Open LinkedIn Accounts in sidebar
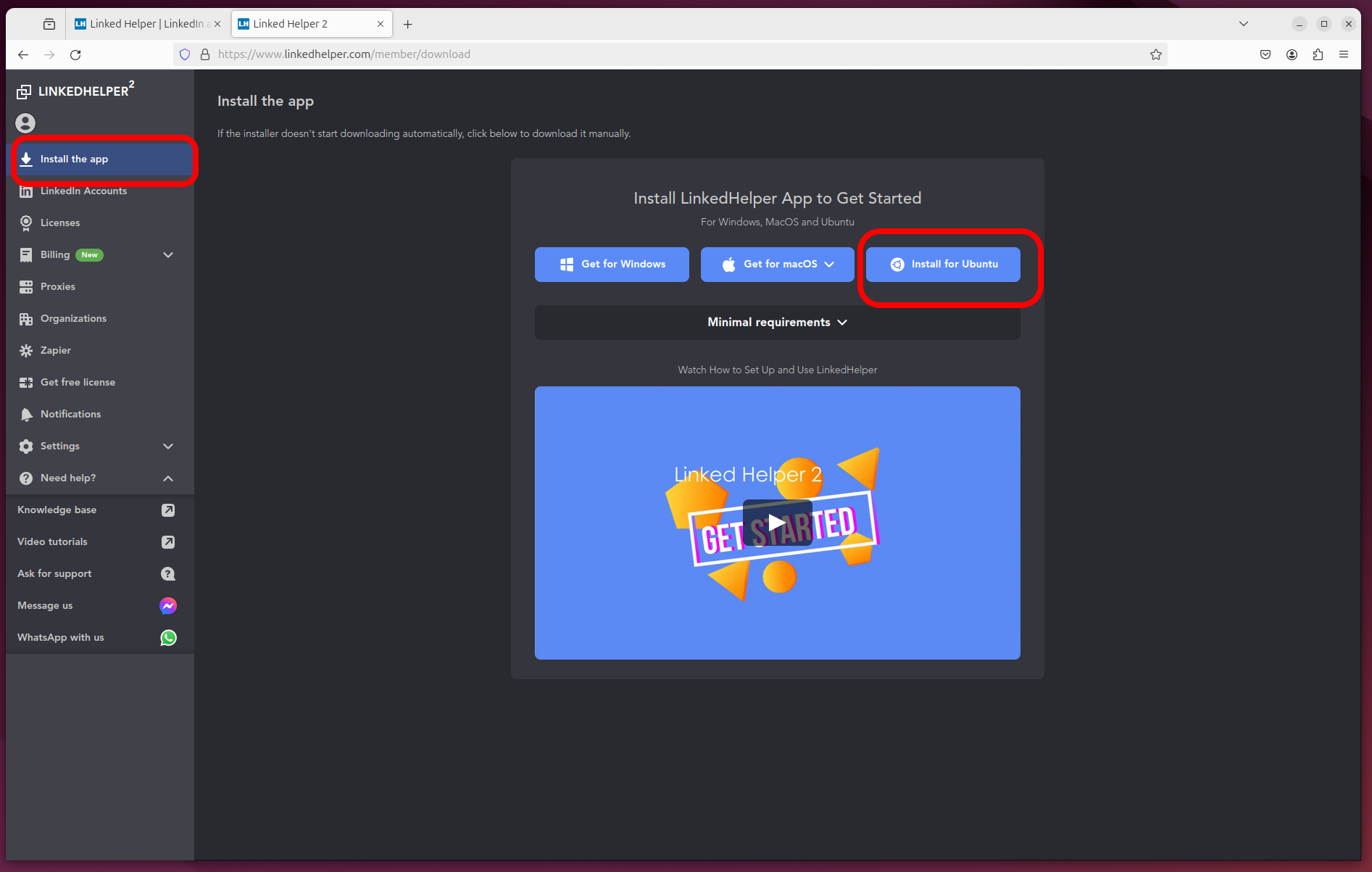This screenshot has height=872, width=1372. coord(100,191)
